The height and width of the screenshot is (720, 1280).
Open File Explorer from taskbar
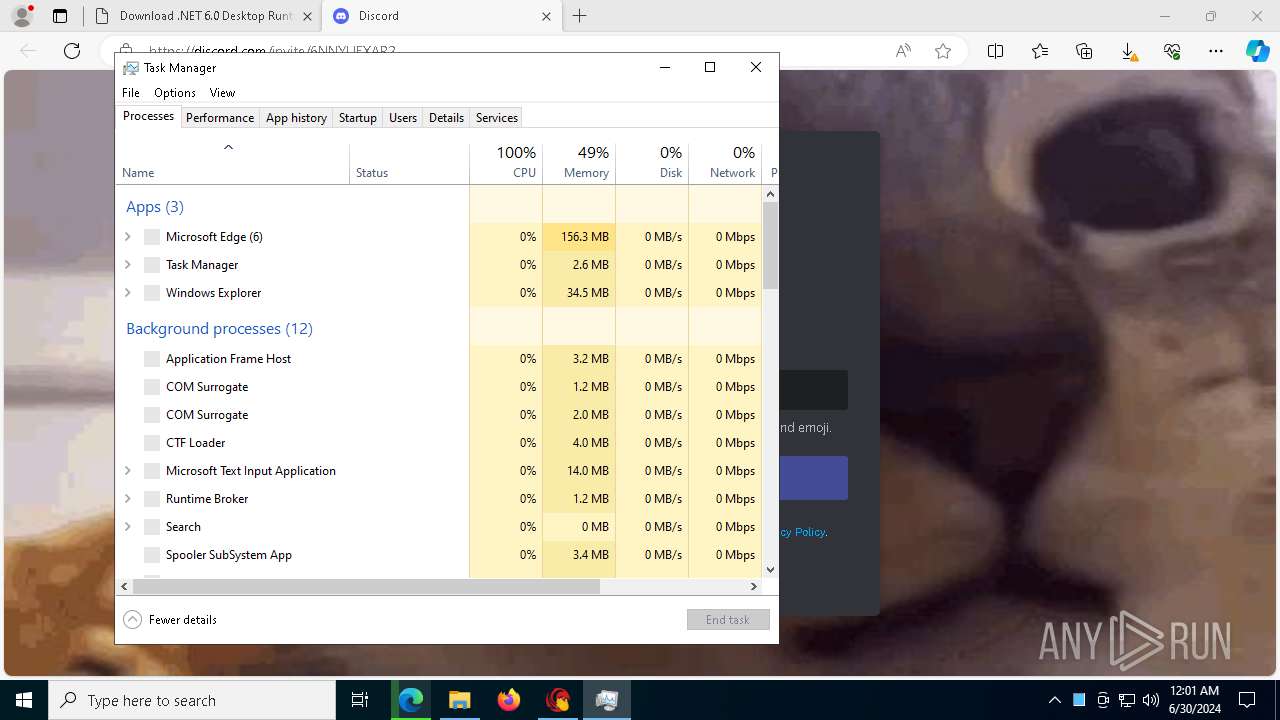(459, 700)
